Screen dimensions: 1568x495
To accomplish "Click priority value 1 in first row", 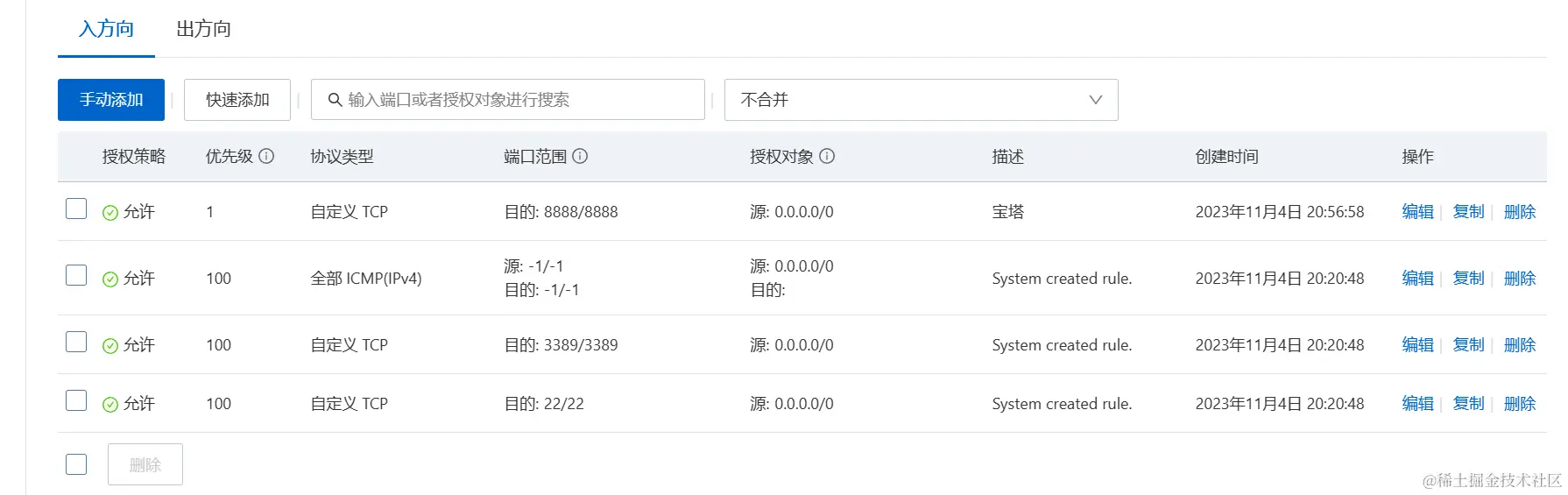I will pos(209,212).
